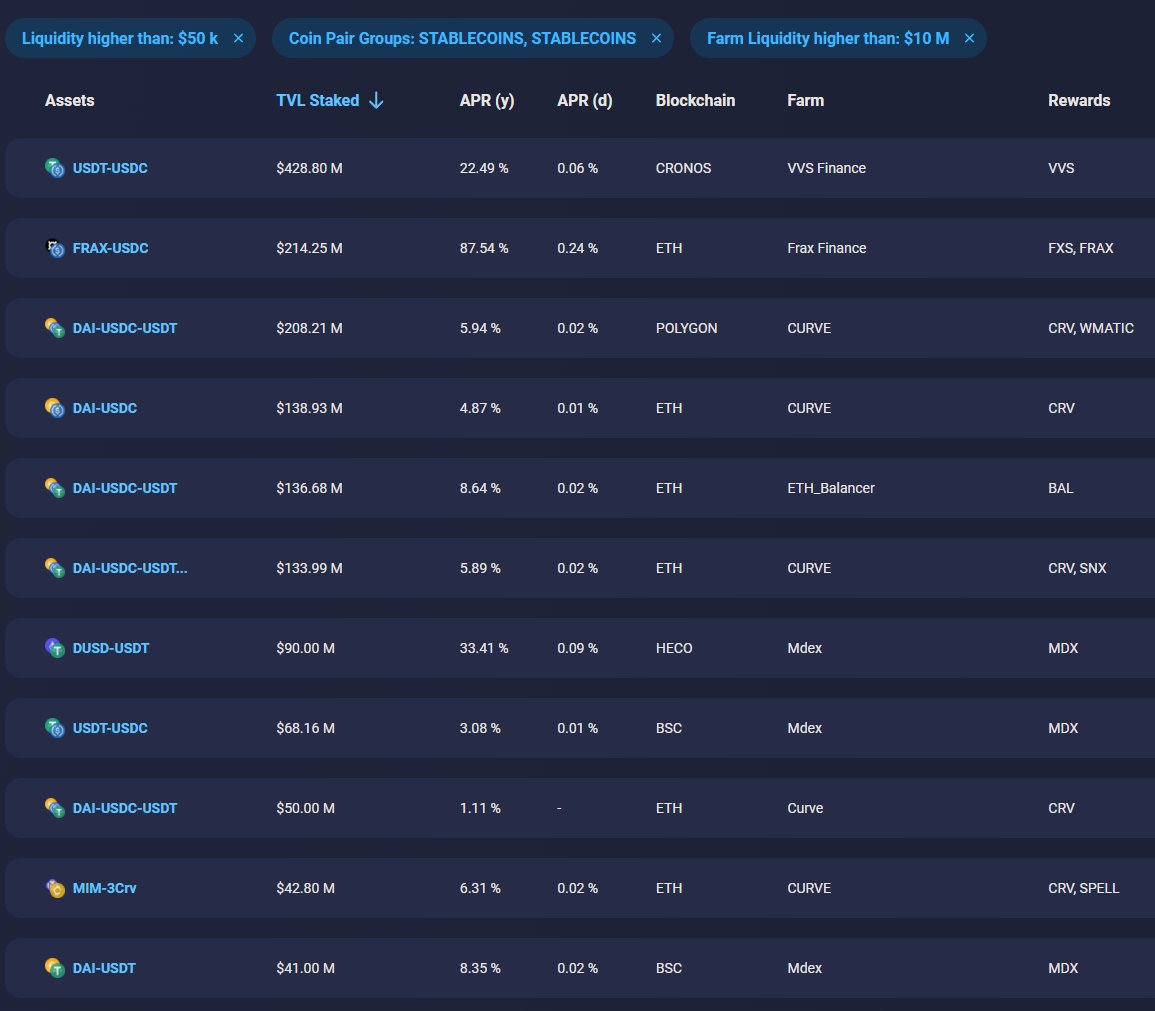The width and height of the screenshot is (1155, 1011).
Task: Click the MIM-3Crv coin icon
Action: (55, 888)
